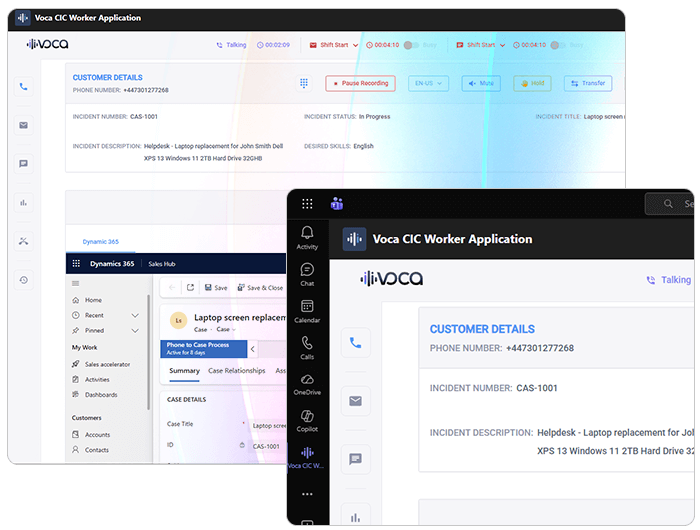Click the Phone to Case Process stage bar
Image resolution: width=700 pixels, height=530 pixels.
pyautogui.click(x=203, y=348)
